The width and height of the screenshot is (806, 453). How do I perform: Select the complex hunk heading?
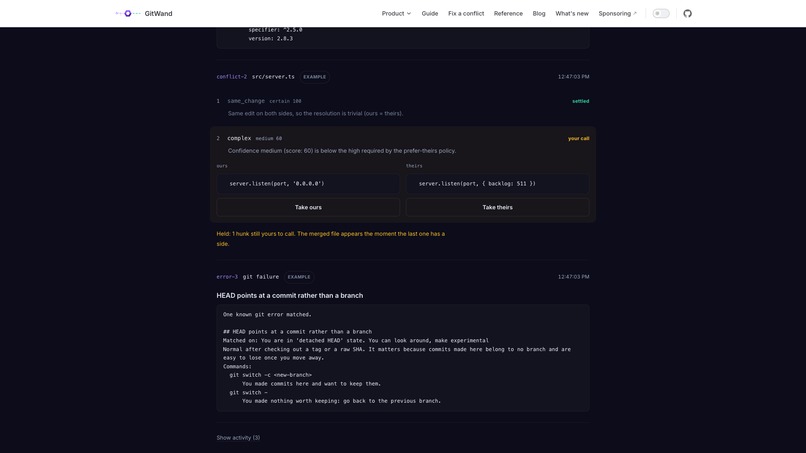pos(239,138)
